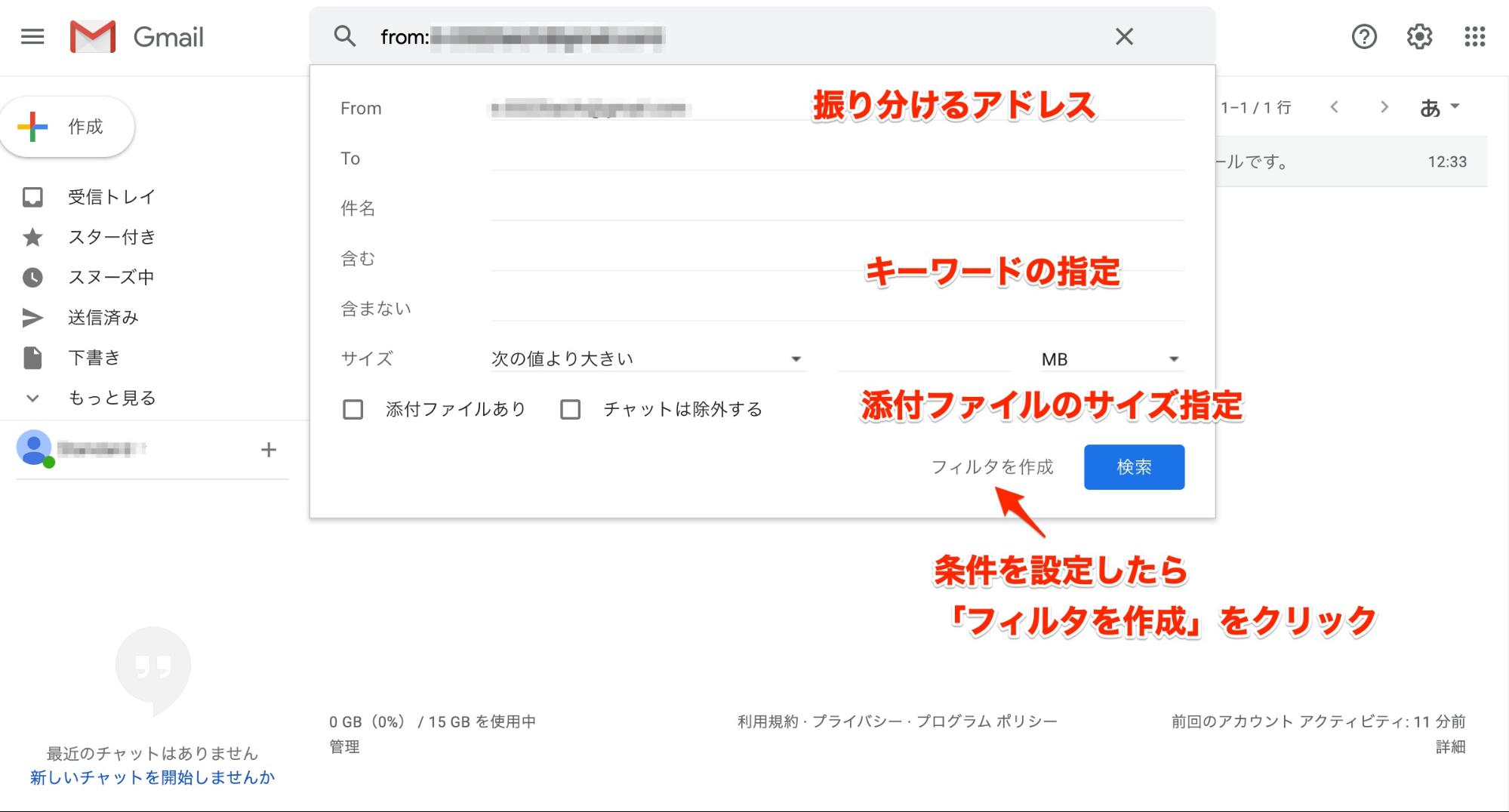This screenshot has height=812, width=1509.
Task: Enable the 添付ファイルあり checkbox
Action: tap(353, 410)
